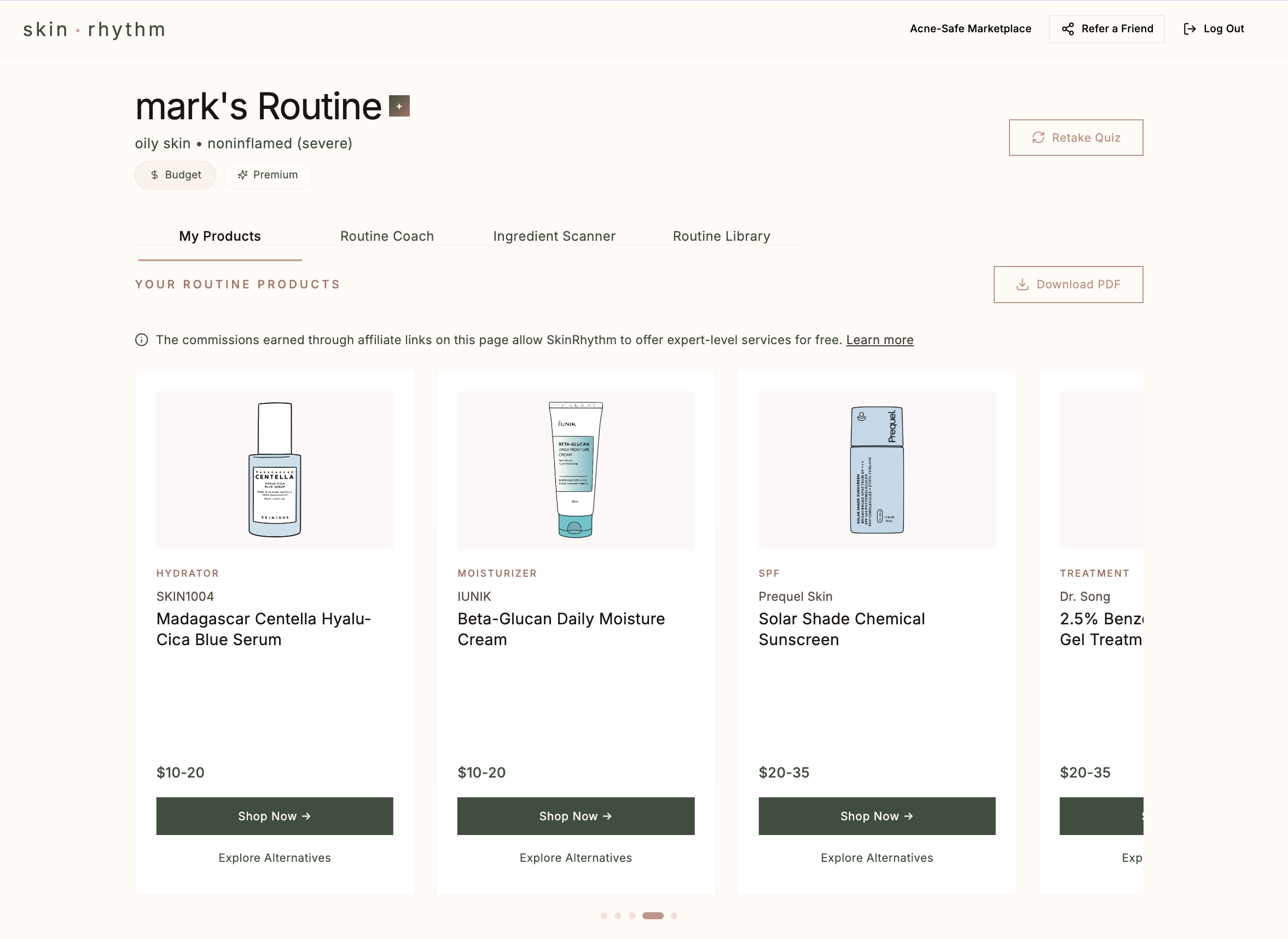Shop Now for IUNIK moisture cream

(575, 816)
